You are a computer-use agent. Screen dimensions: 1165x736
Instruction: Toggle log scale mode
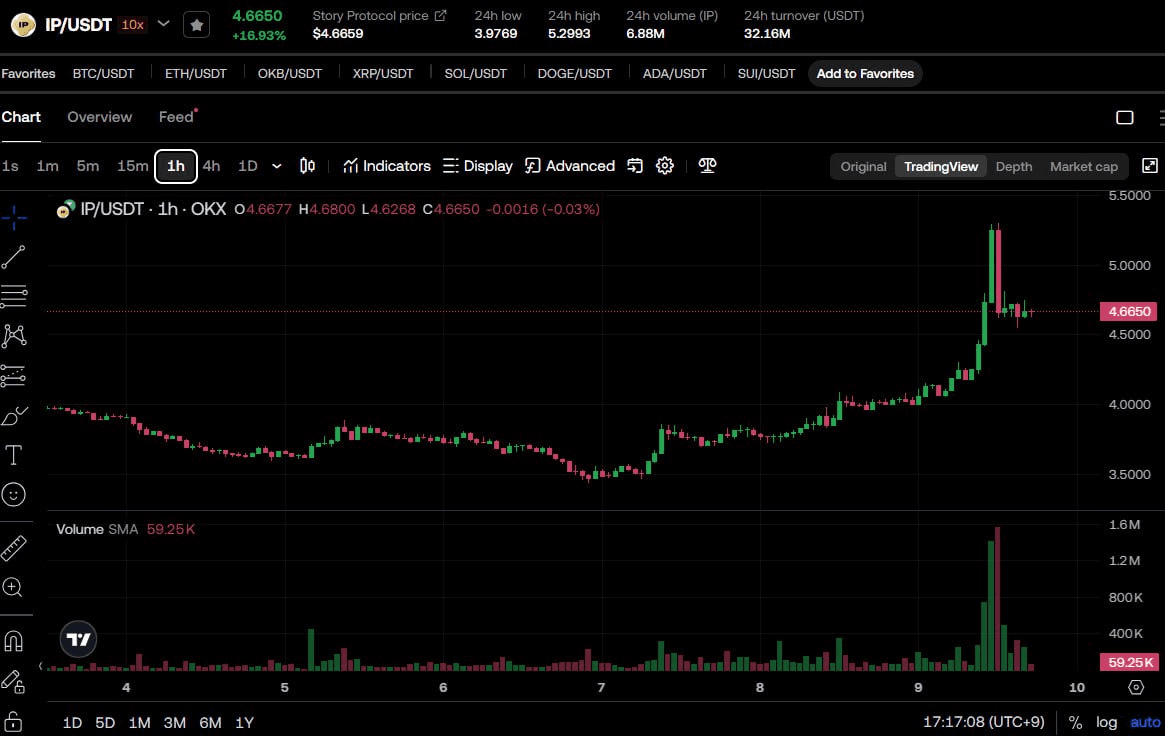point(1106,722)
